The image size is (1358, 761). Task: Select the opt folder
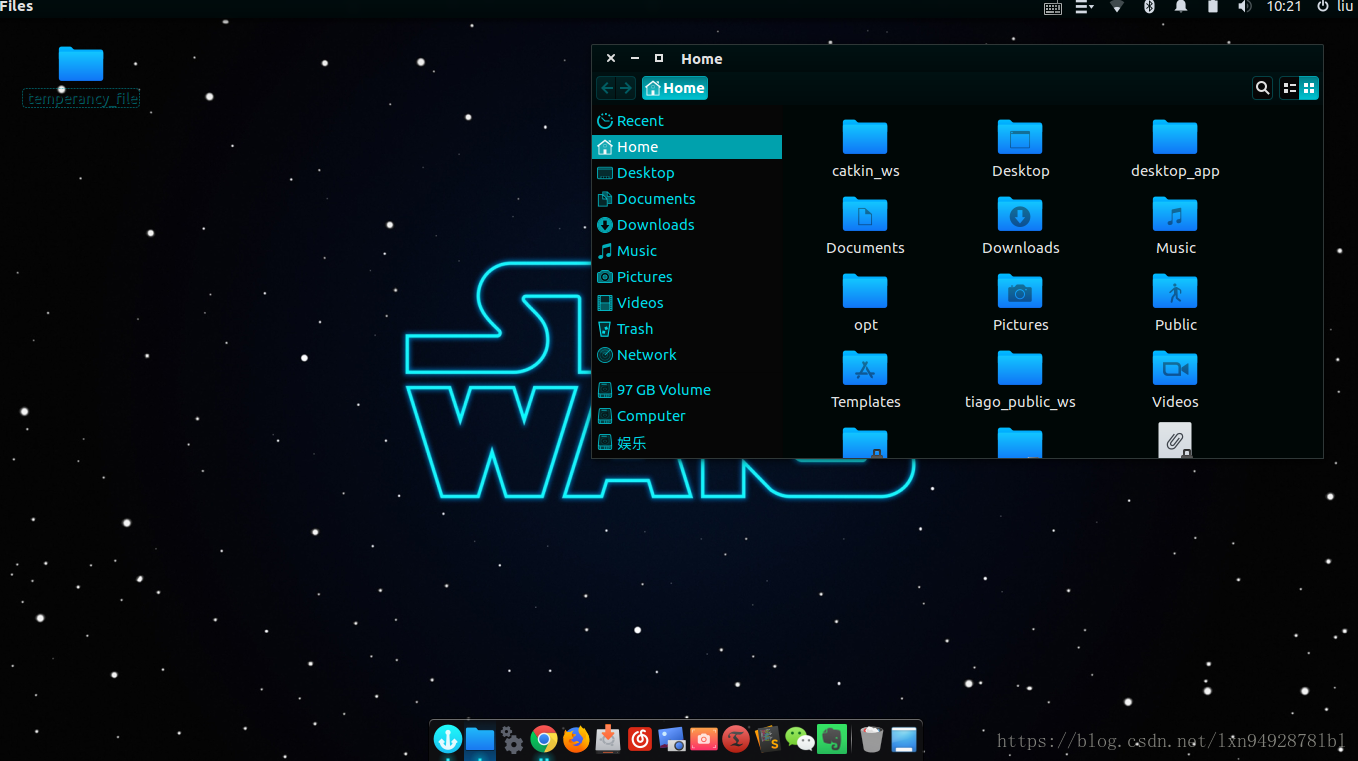click(865, 303)
